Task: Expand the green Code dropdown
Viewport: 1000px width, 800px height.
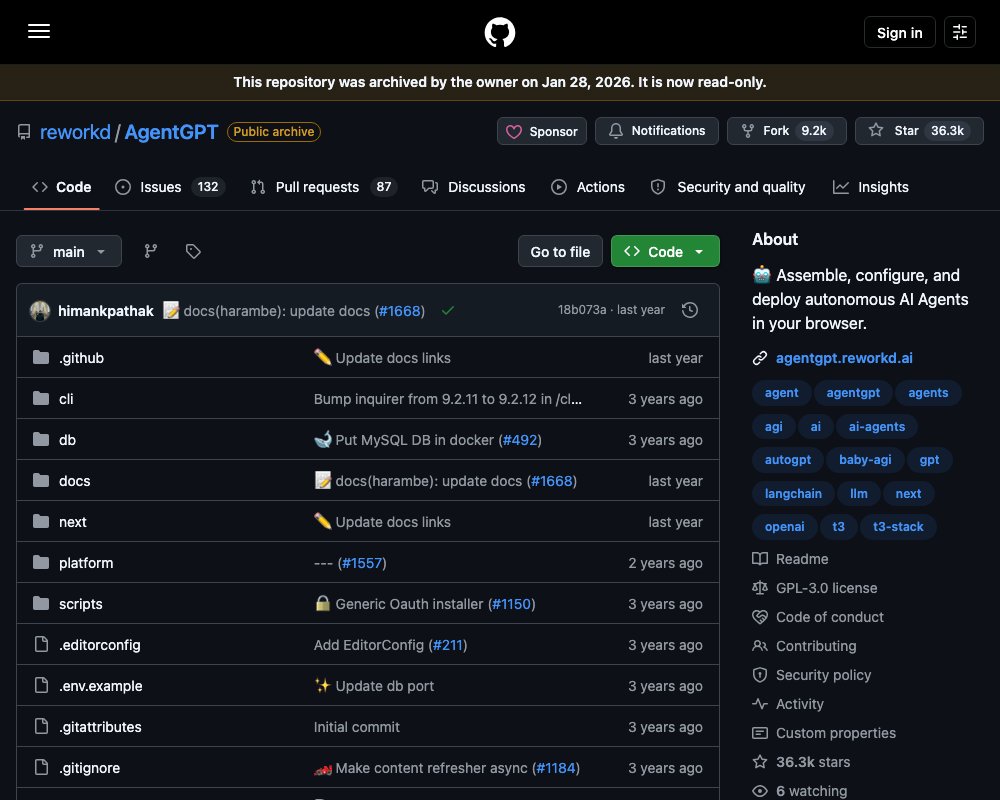Action: pos(665,251)
